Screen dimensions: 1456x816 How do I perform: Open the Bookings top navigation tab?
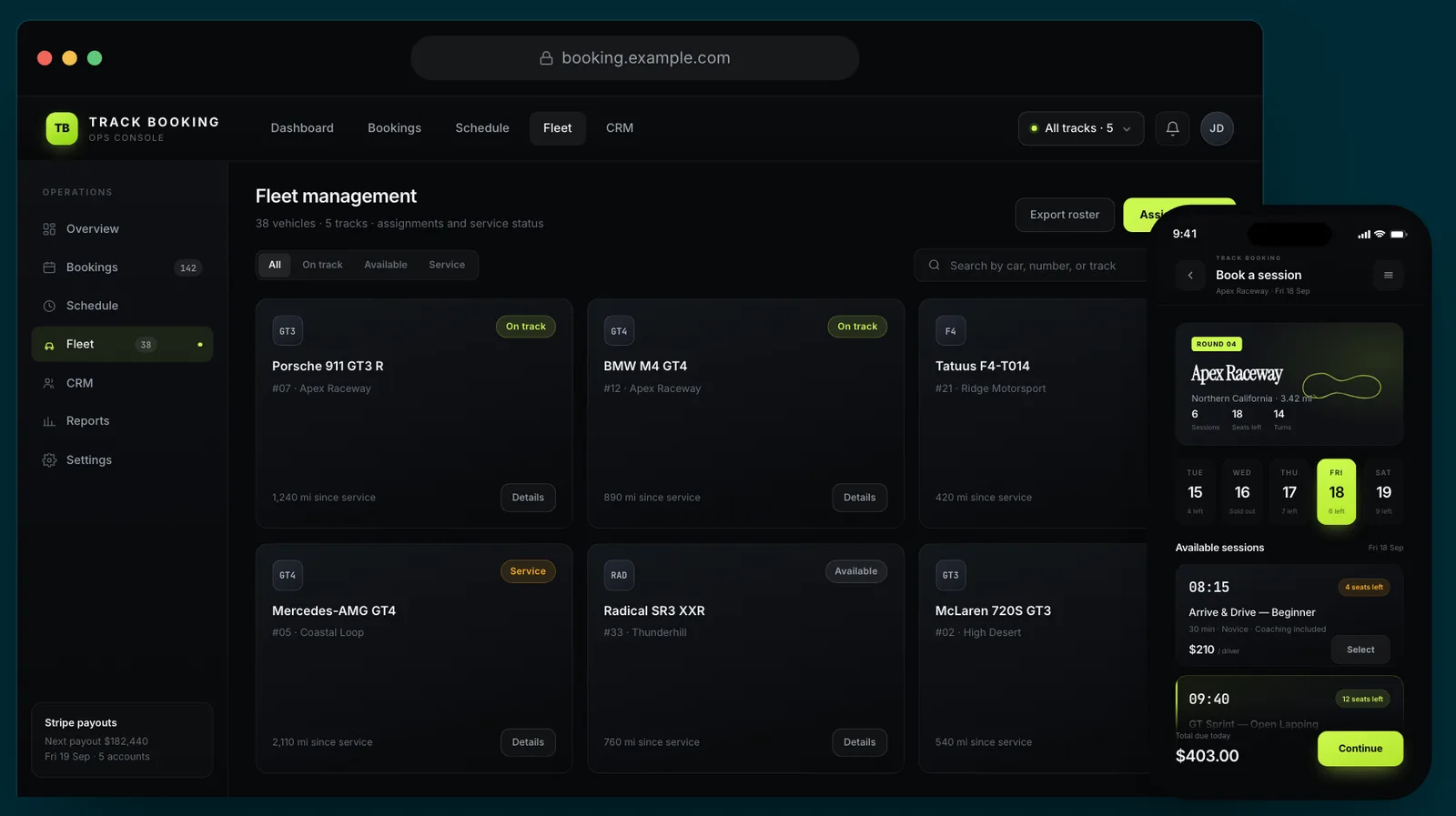pyautogui.click(x=394, y=128)
